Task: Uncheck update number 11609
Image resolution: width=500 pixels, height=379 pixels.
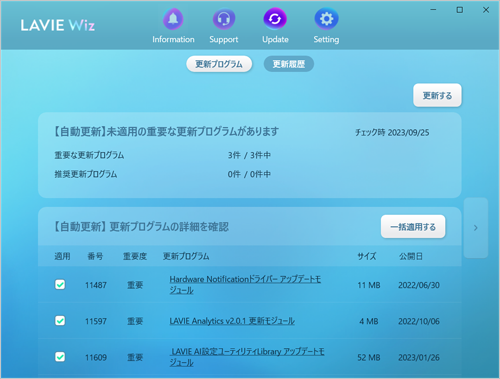Action: pyautogui.click(x=60, y=357)
